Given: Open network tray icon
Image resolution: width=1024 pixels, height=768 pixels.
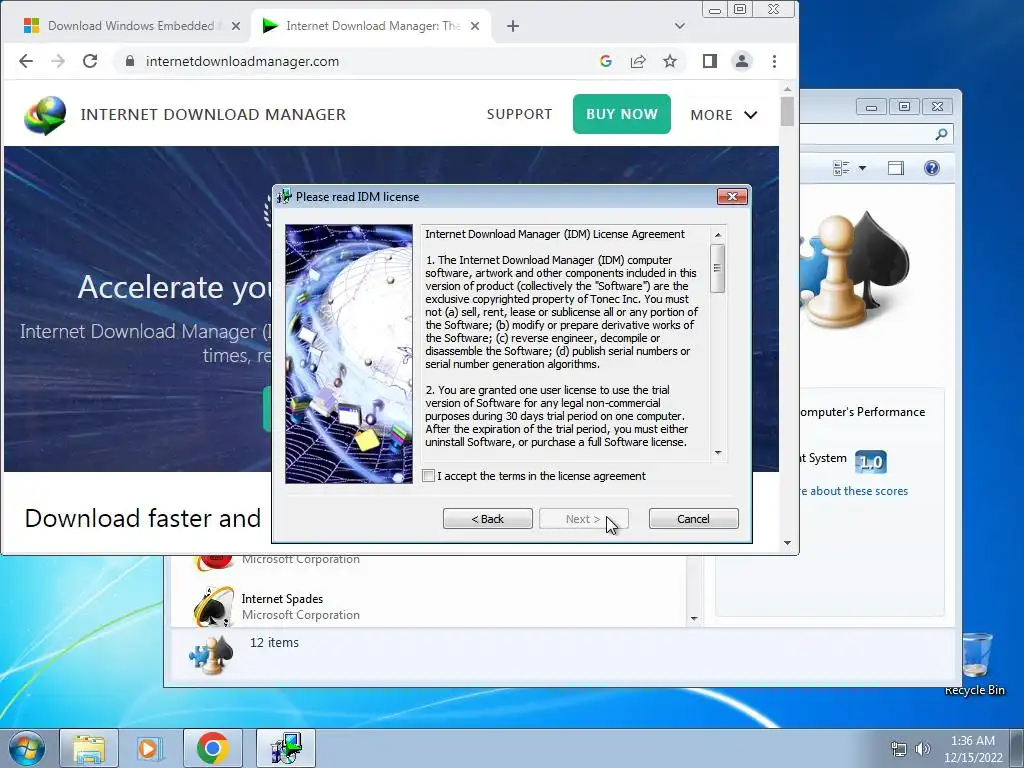Looking at the screenshot, I should click(899, 748).
